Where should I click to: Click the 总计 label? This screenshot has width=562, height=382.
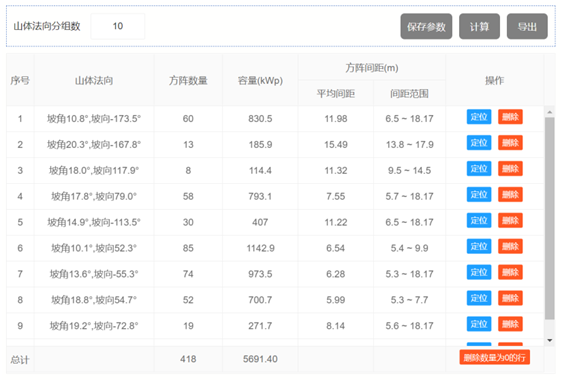pyautogui.click(x=20, y=359)
